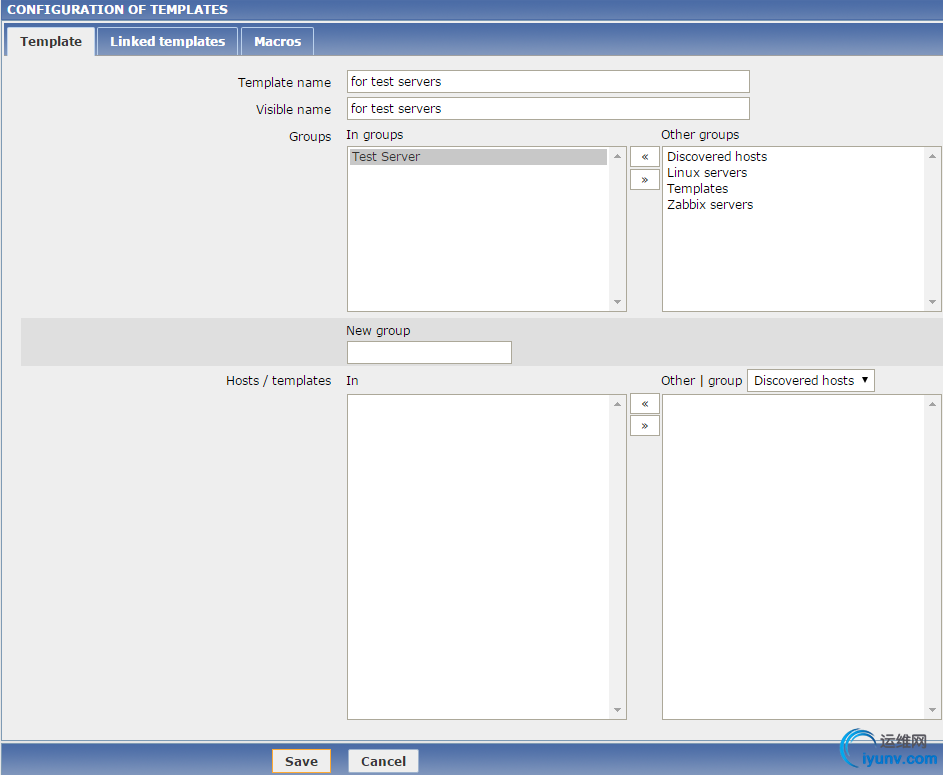Open the Template tab
This screenshot has height=775, width=943.
click(51, 41)
